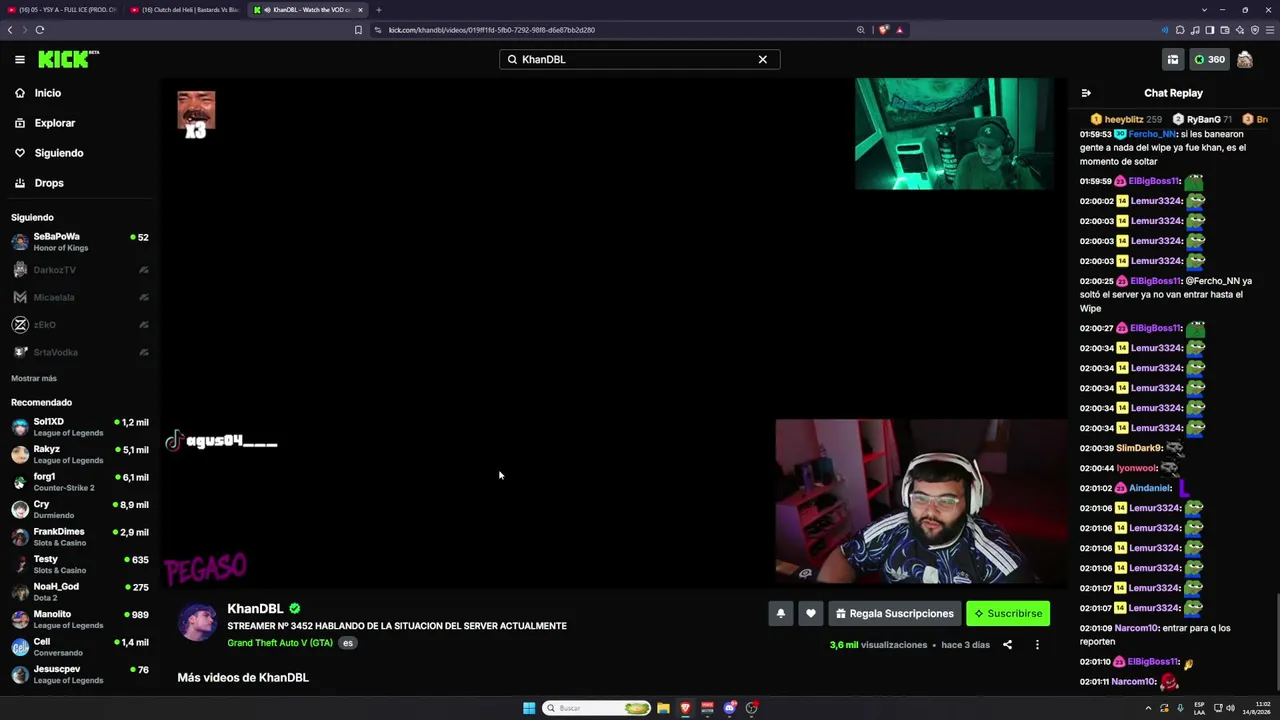Image resolution: width=1280 pixels, height=720 pixels.
Task: Click the taskbar Buscar search box
Action: point(597,708)
